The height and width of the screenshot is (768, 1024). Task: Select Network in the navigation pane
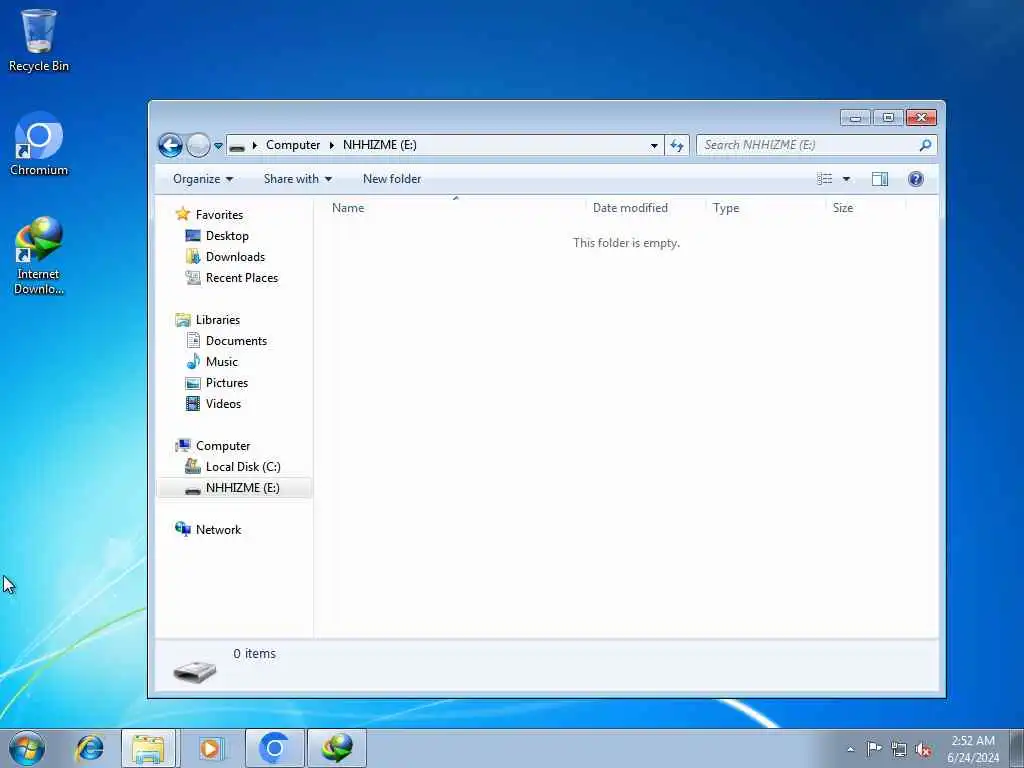218,530
